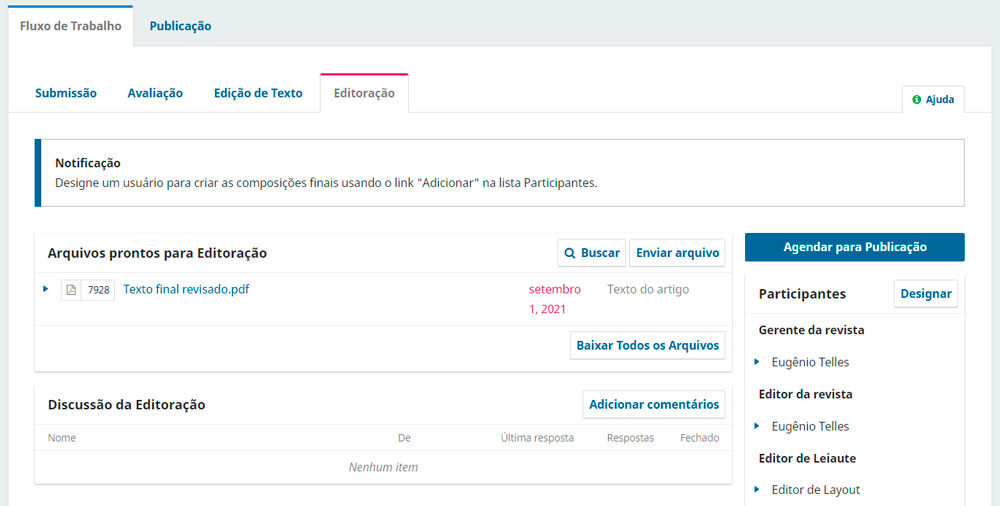
Task: Click the Editor de Leiaute role heading
Action: pos(807,458)
